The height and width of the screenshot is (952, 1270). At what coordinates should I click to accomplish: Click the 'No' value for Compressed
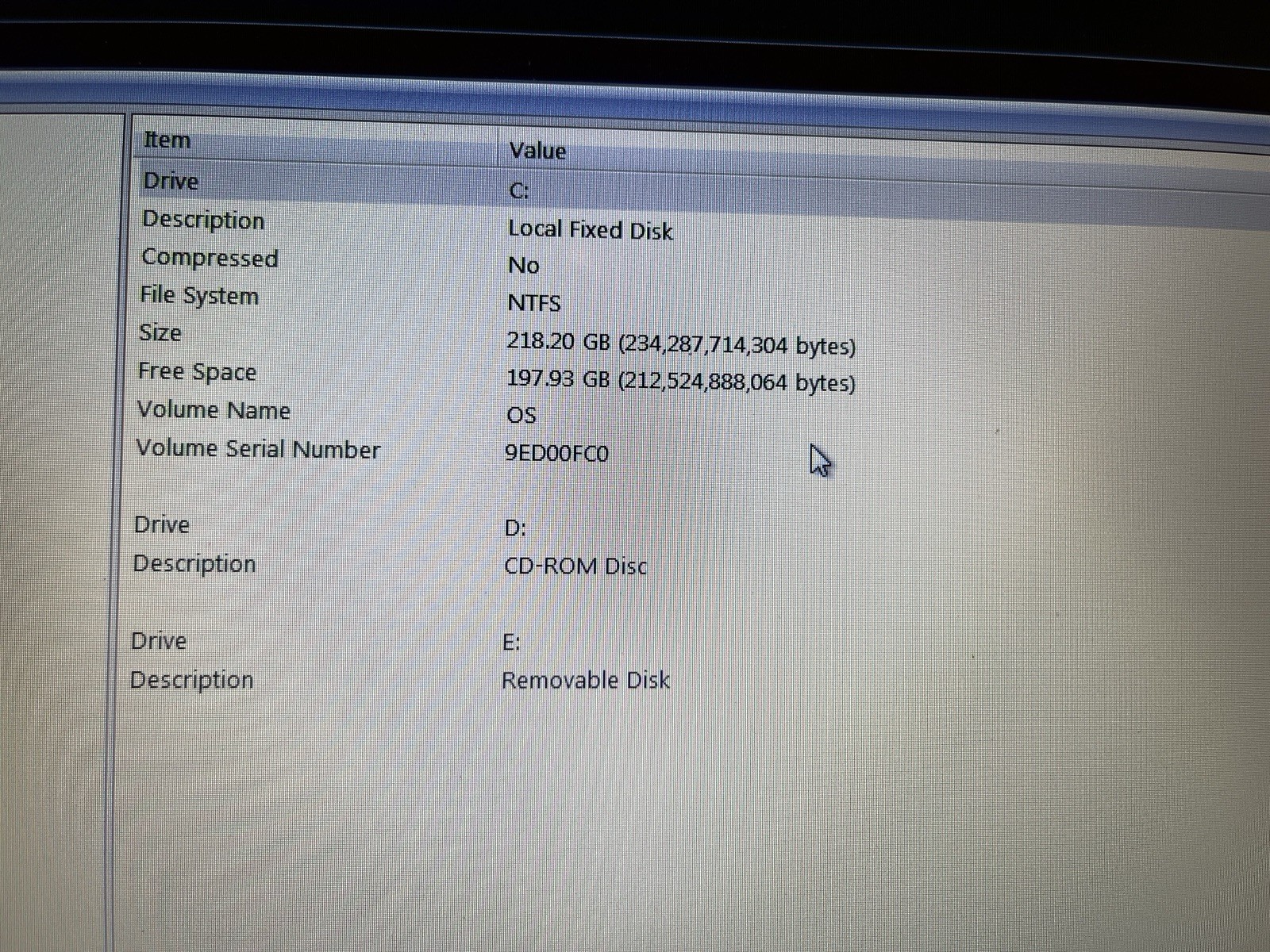524,266
